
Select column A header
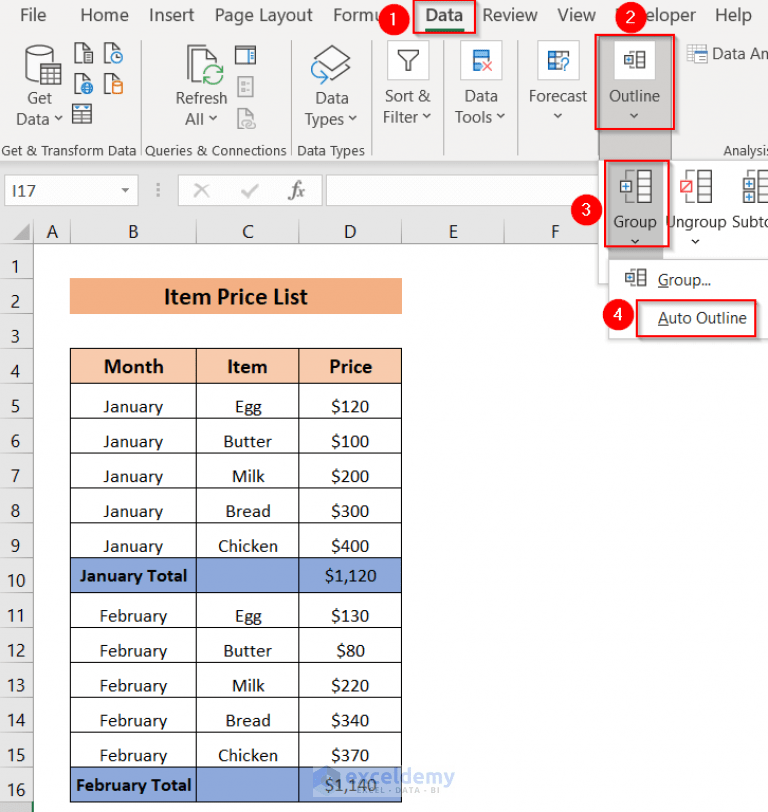click(x=52, y=231)
